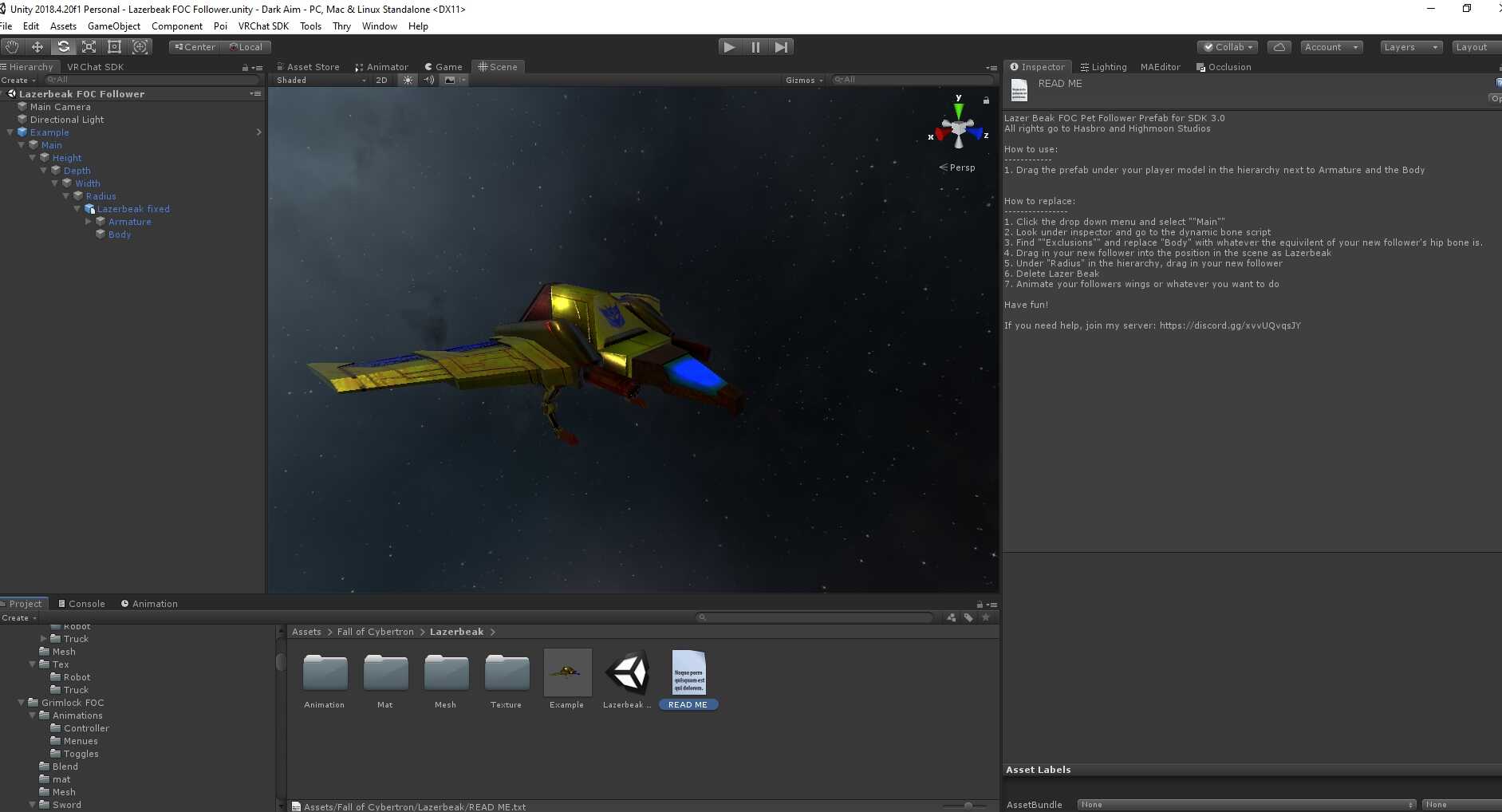Collapse the Radius object in hierarchy
Screen dimensions: 1502x812
click(66, 196)
